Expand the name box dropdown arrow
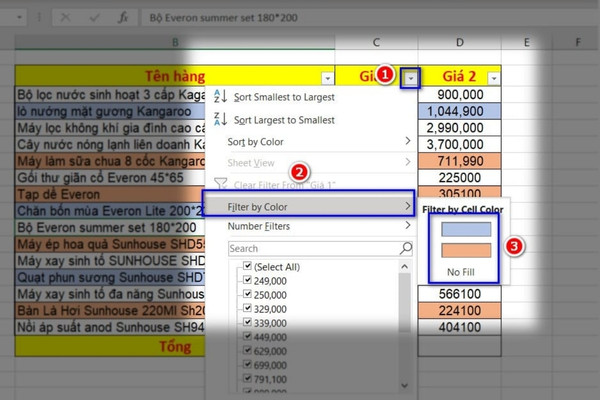 click(20, 18)
